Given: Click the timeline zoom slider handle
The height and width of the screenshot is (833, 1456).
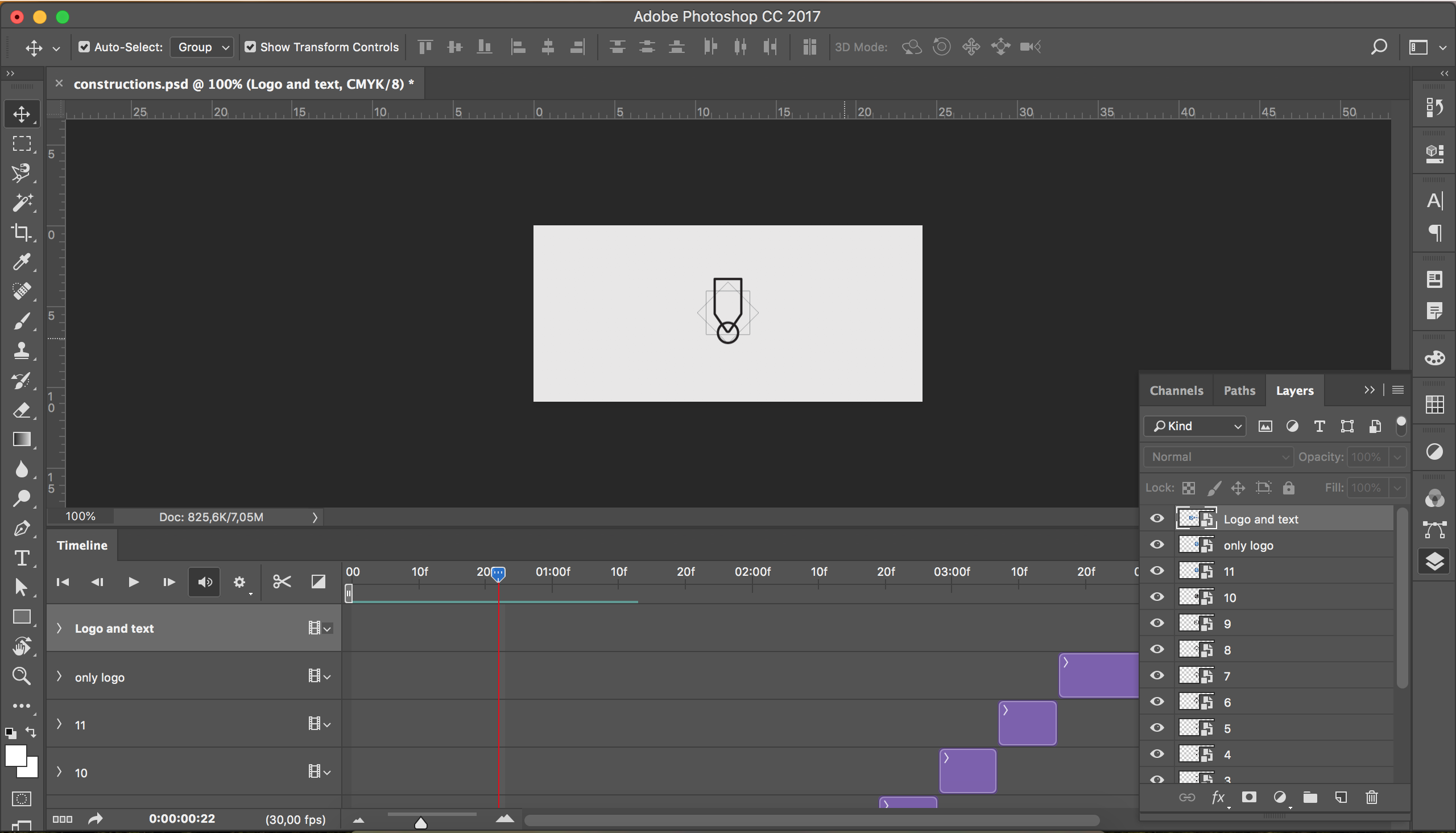Looking at the screenshot, I should (420, 823).
